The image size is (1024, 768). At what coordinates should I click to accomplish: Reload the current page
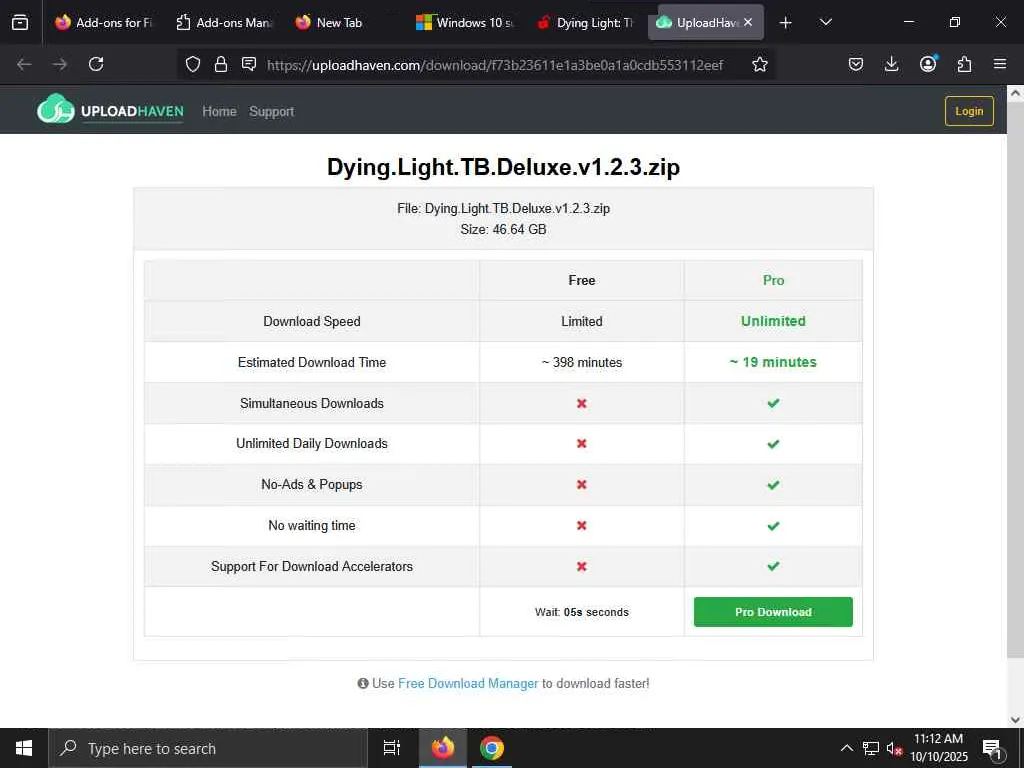click(x=96, y=64)
